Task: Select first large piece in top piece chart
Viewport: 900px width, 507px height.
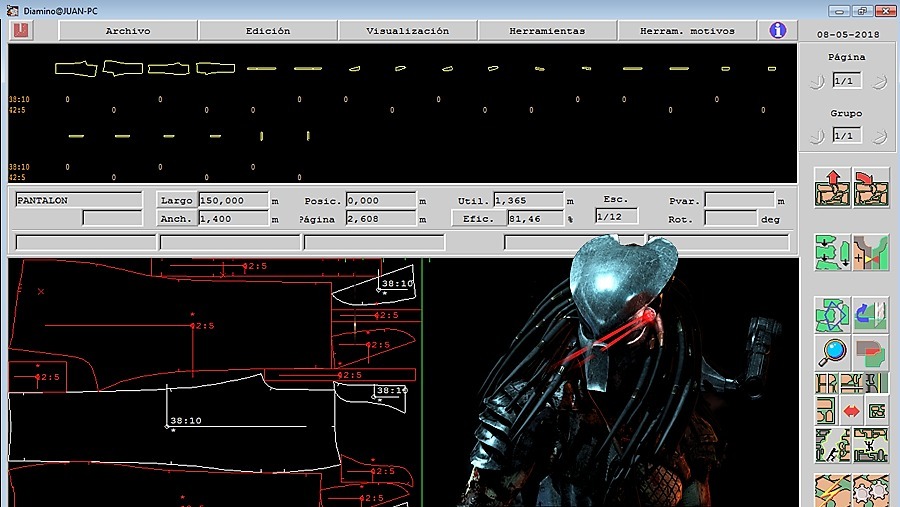Action: [76, 69]
